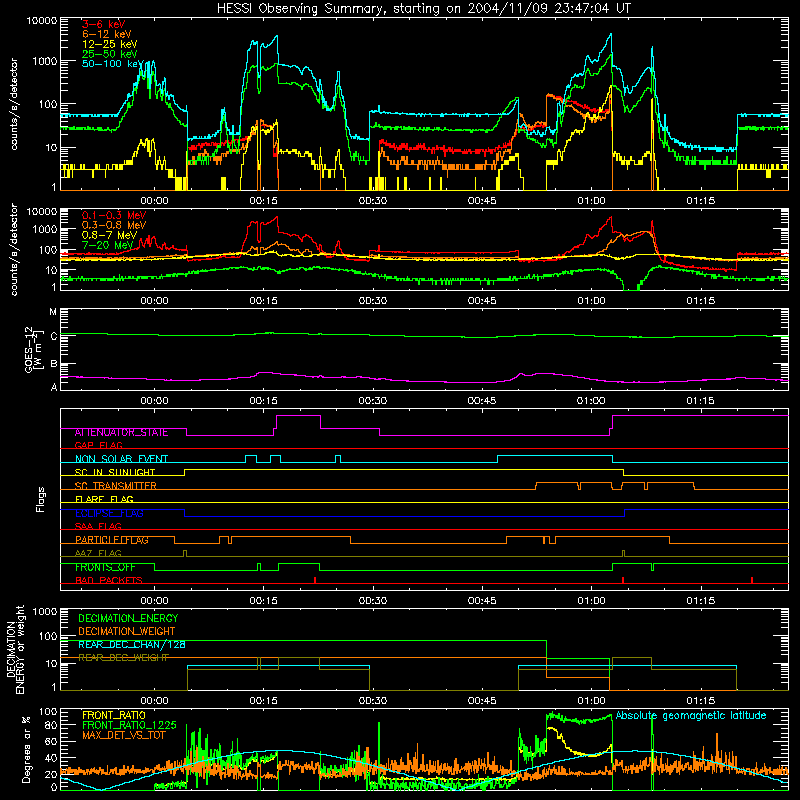
Task: Click the 00:00 tick under the decimation plot
Action: [x=154, y=701]
